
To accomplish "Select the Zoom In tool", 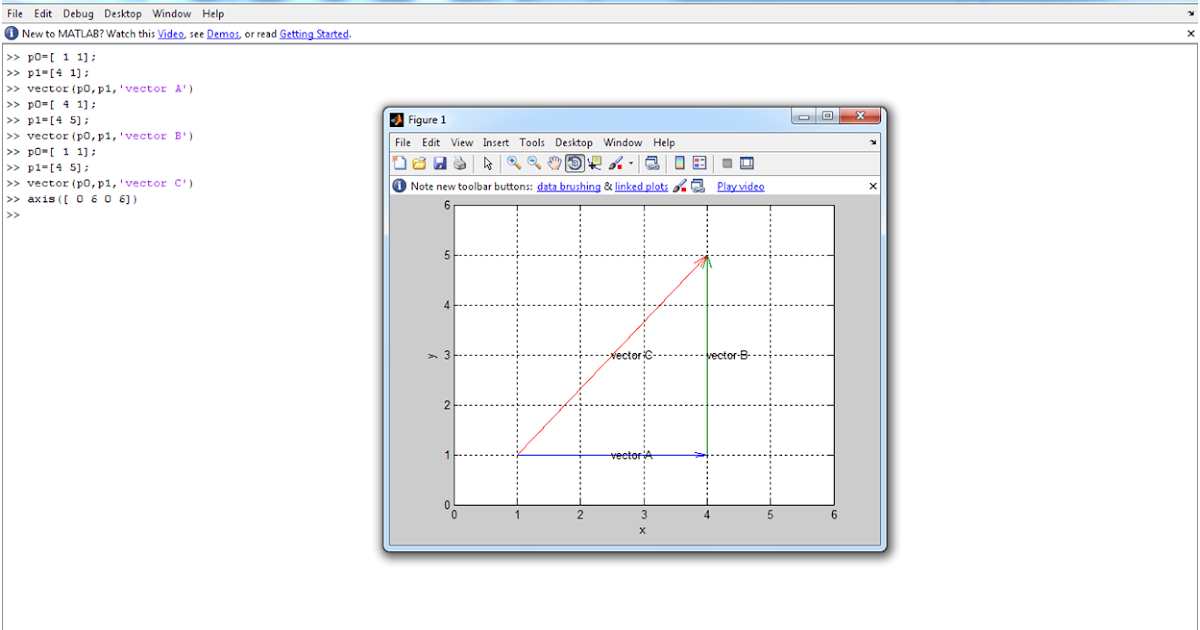I will pos(512,163).
